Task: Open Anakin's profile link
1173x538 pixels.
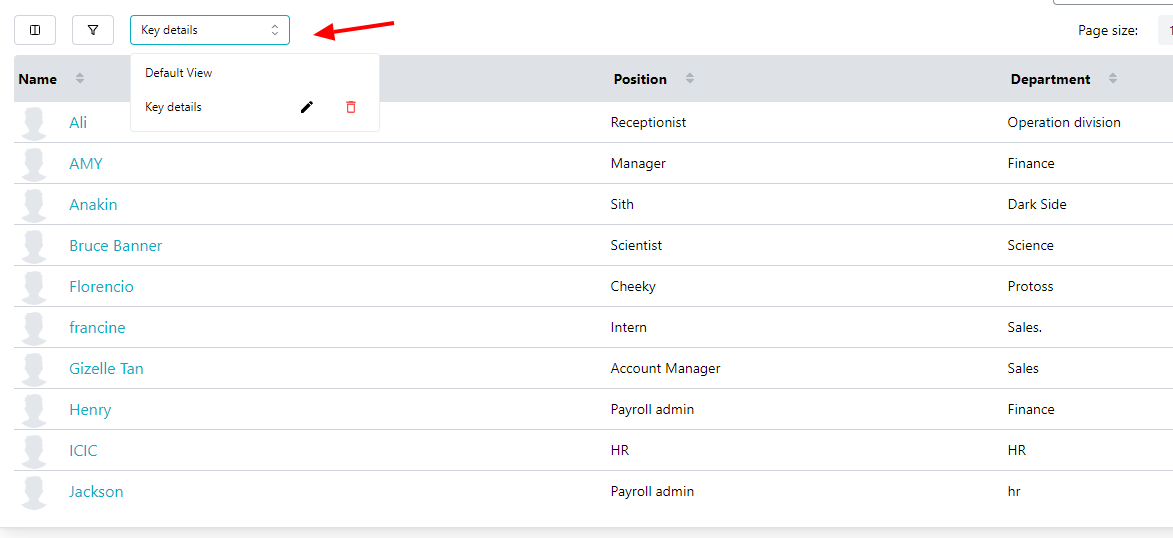Action: point(94,204)
